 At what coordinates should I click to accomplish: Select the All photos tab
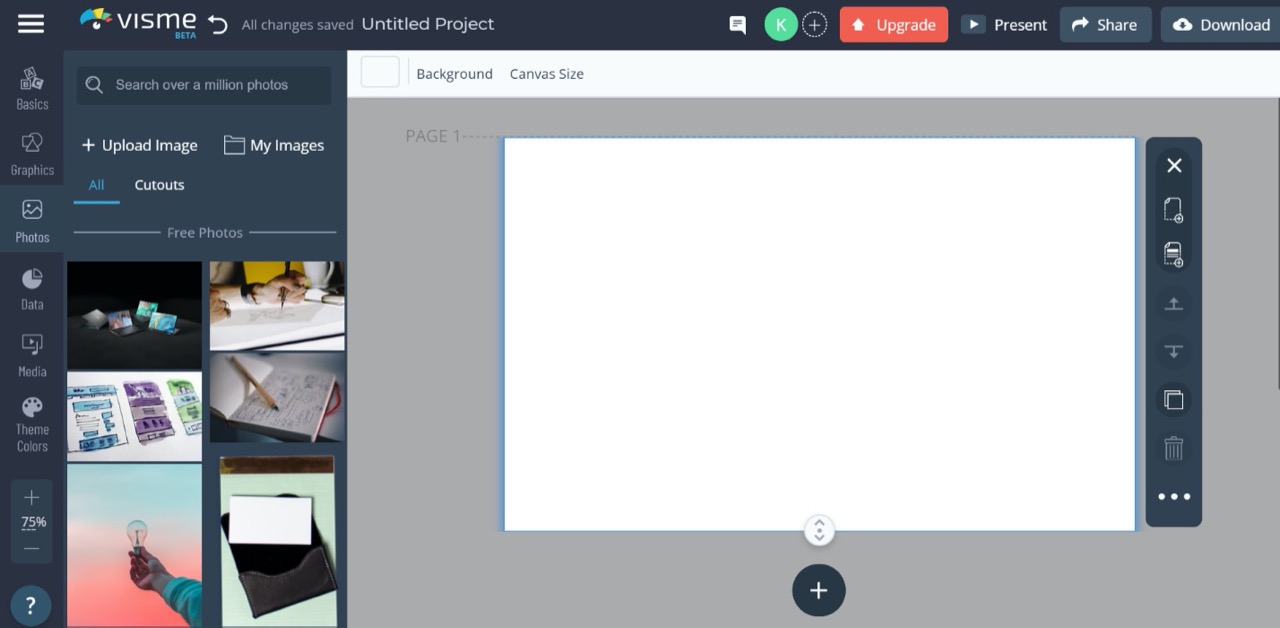(x=96, y=185)
